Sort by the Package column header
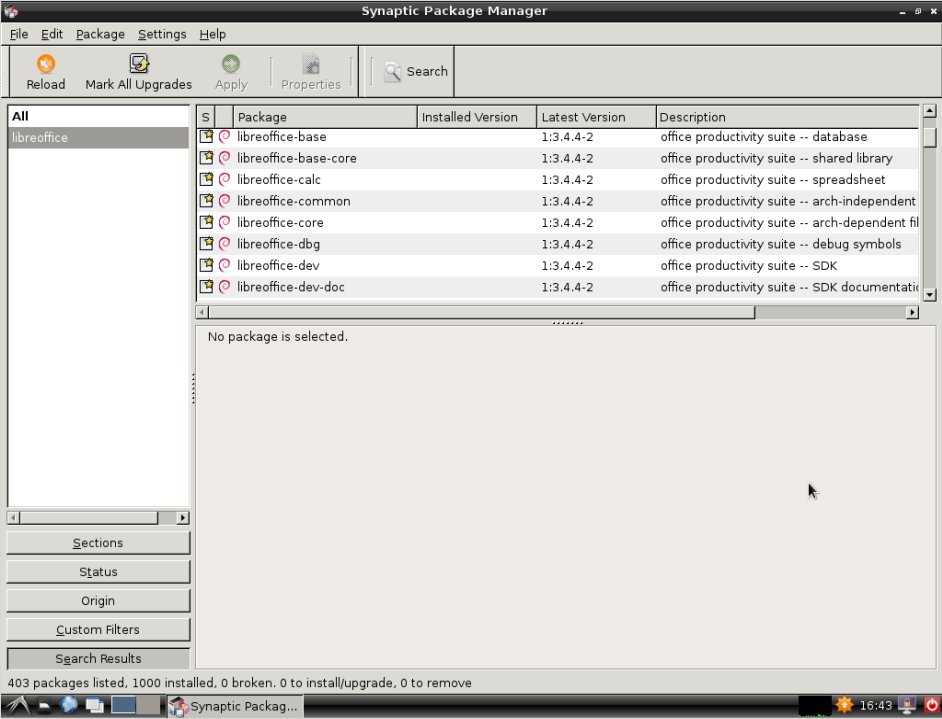Viewport: 942px width, 719px height. (324, 117)
